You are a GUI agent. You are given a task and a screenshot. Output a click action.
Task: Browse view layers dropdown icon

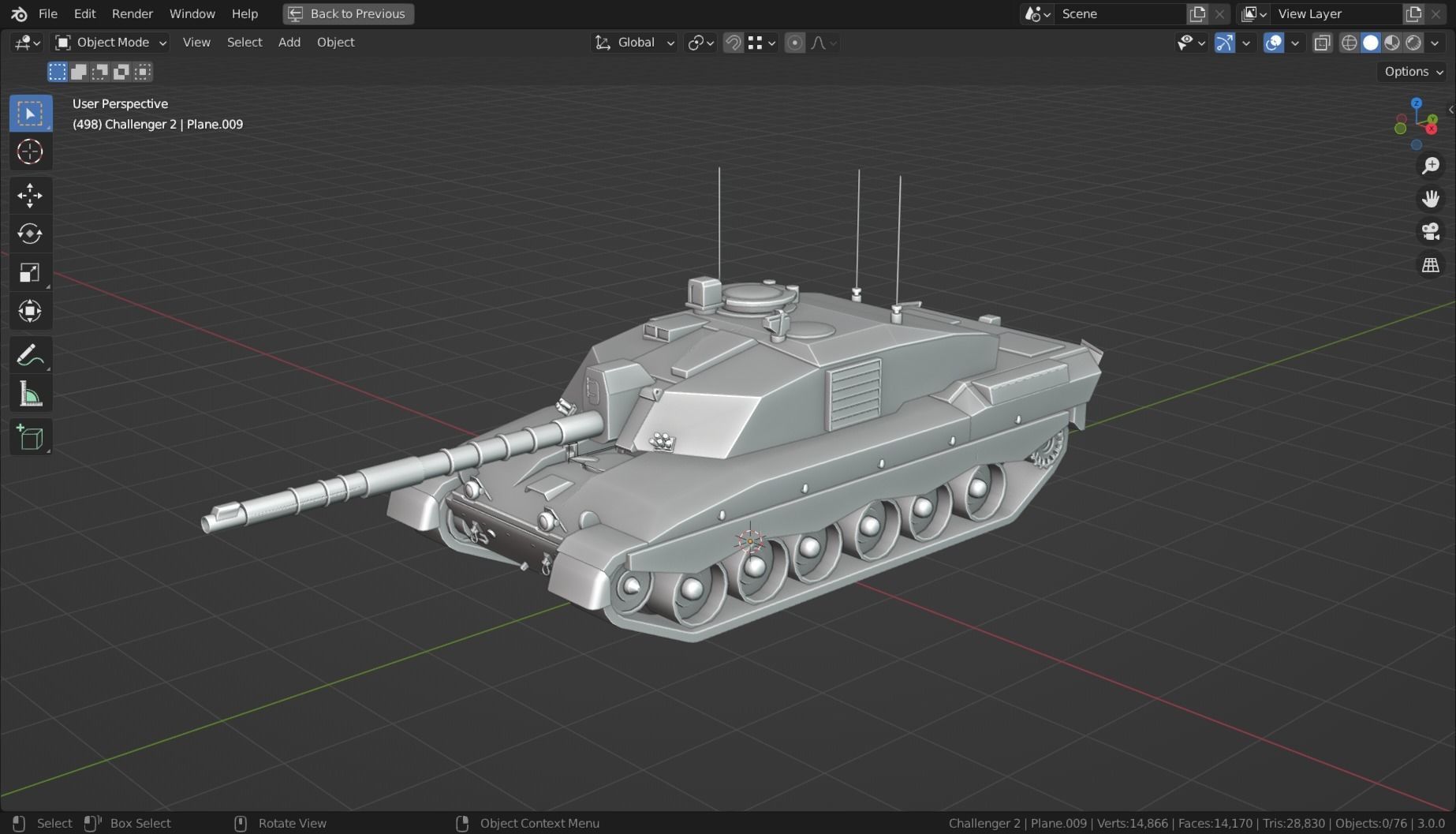1253,13
